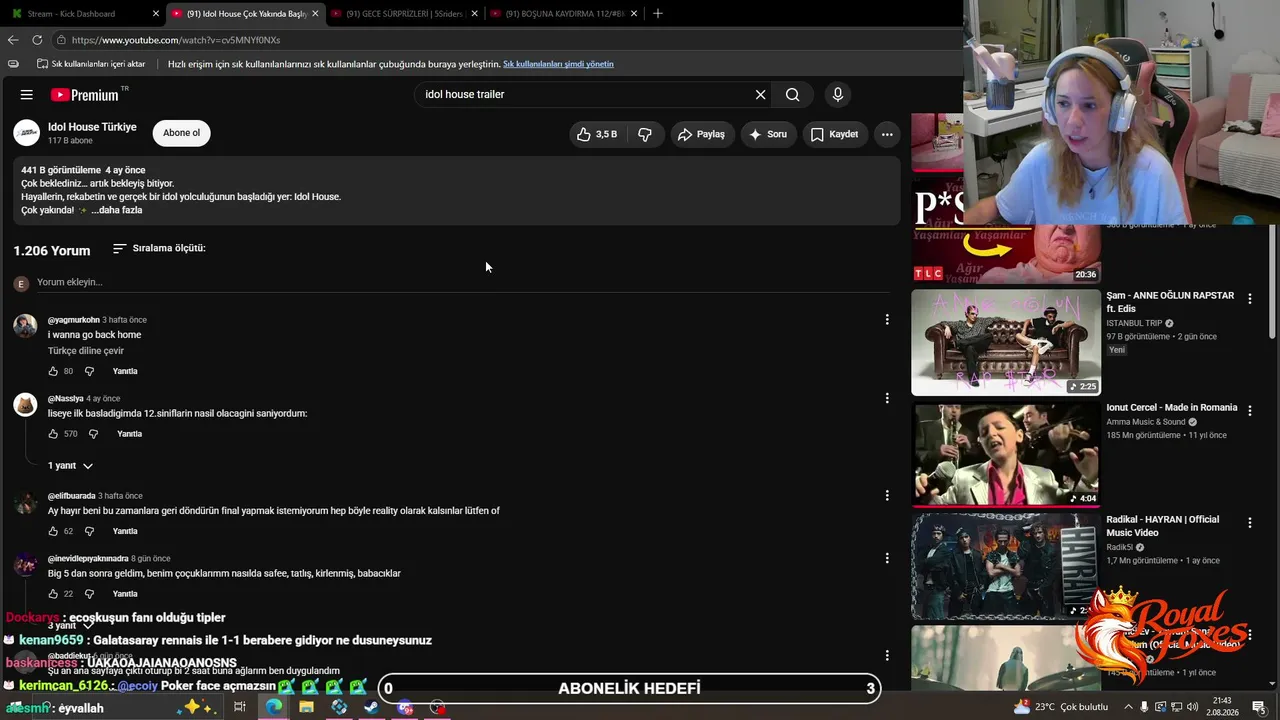The height and width of the screenshot is (720, 1280).
Task: Open Task View on the taskbar
Action: (x=240, y=707)
